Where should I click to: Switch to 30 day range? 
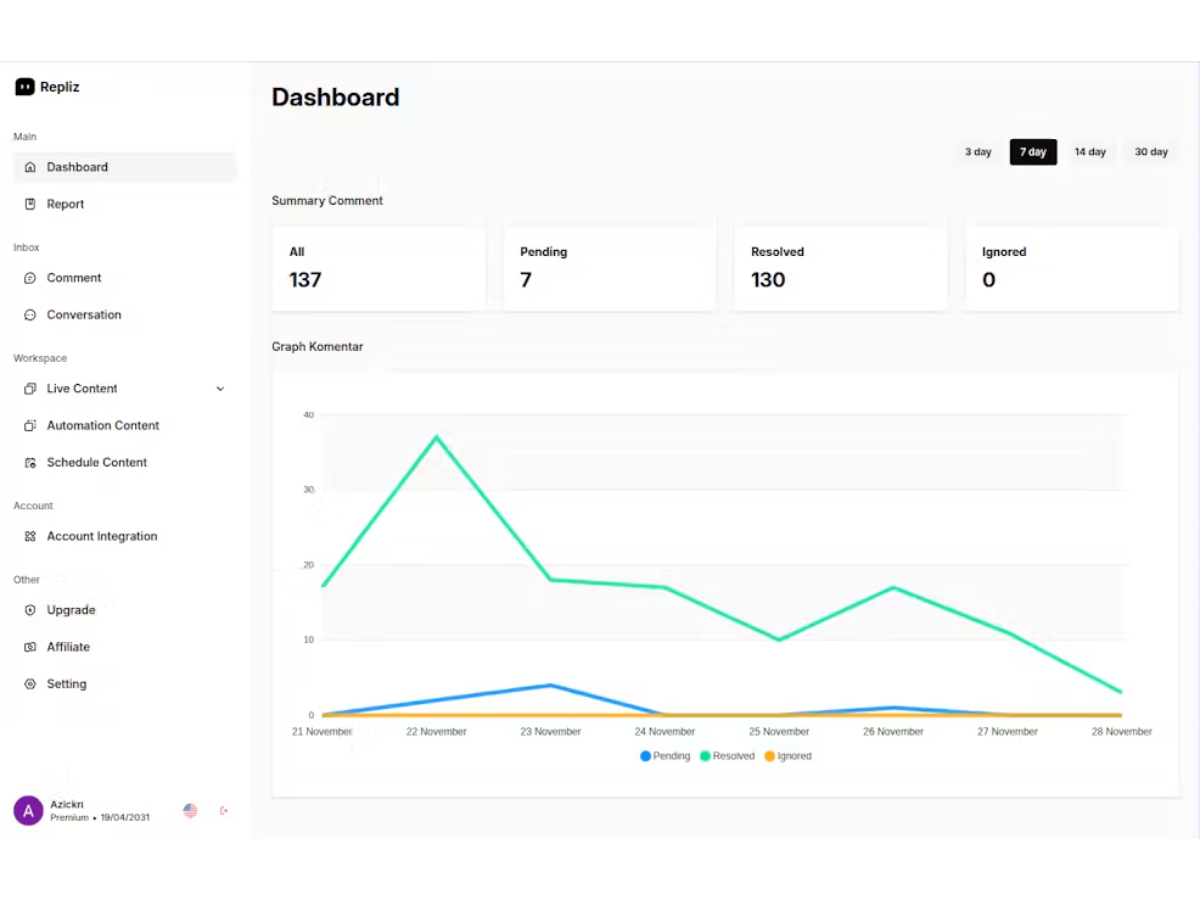1151,152
